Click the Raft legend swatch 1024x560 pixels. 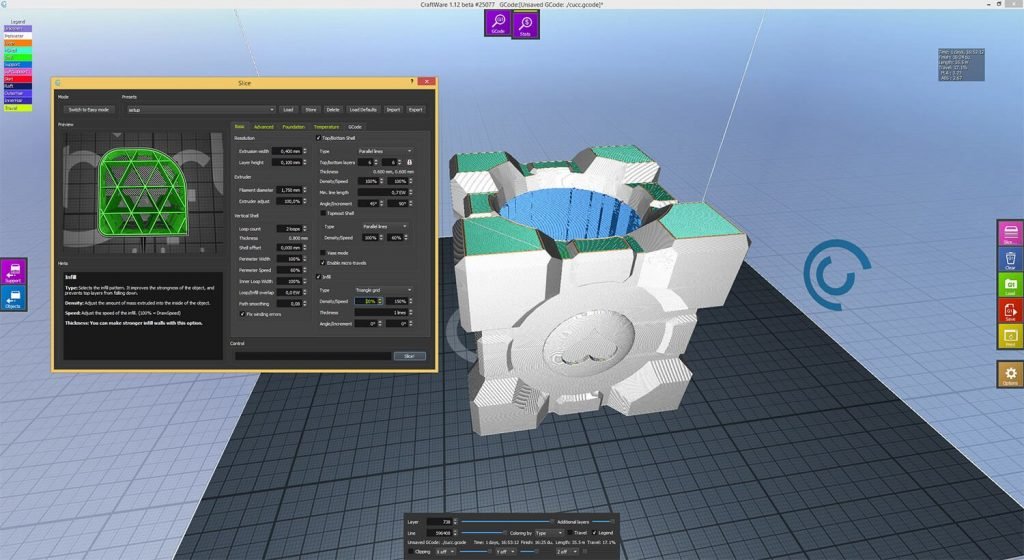click(17, 86)
